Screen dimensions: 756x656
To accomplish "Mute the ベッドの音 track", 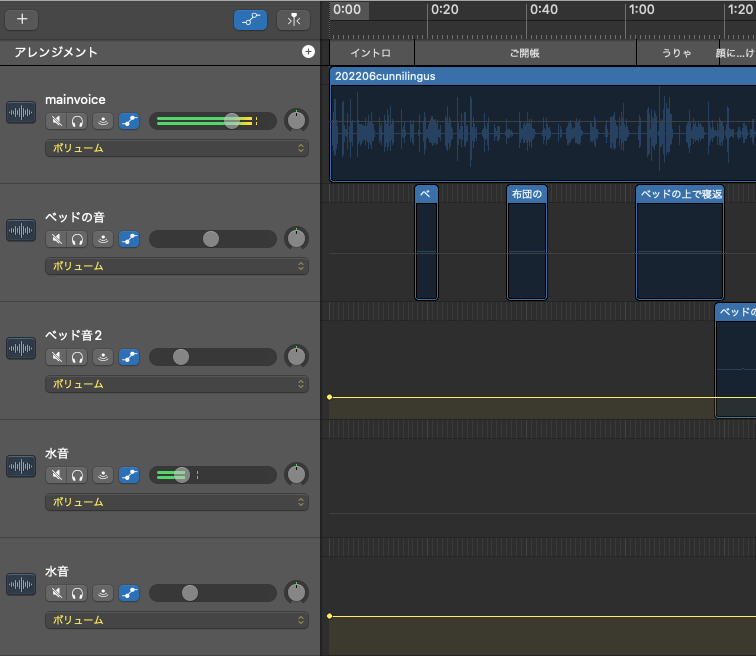I will click(56, 239).
